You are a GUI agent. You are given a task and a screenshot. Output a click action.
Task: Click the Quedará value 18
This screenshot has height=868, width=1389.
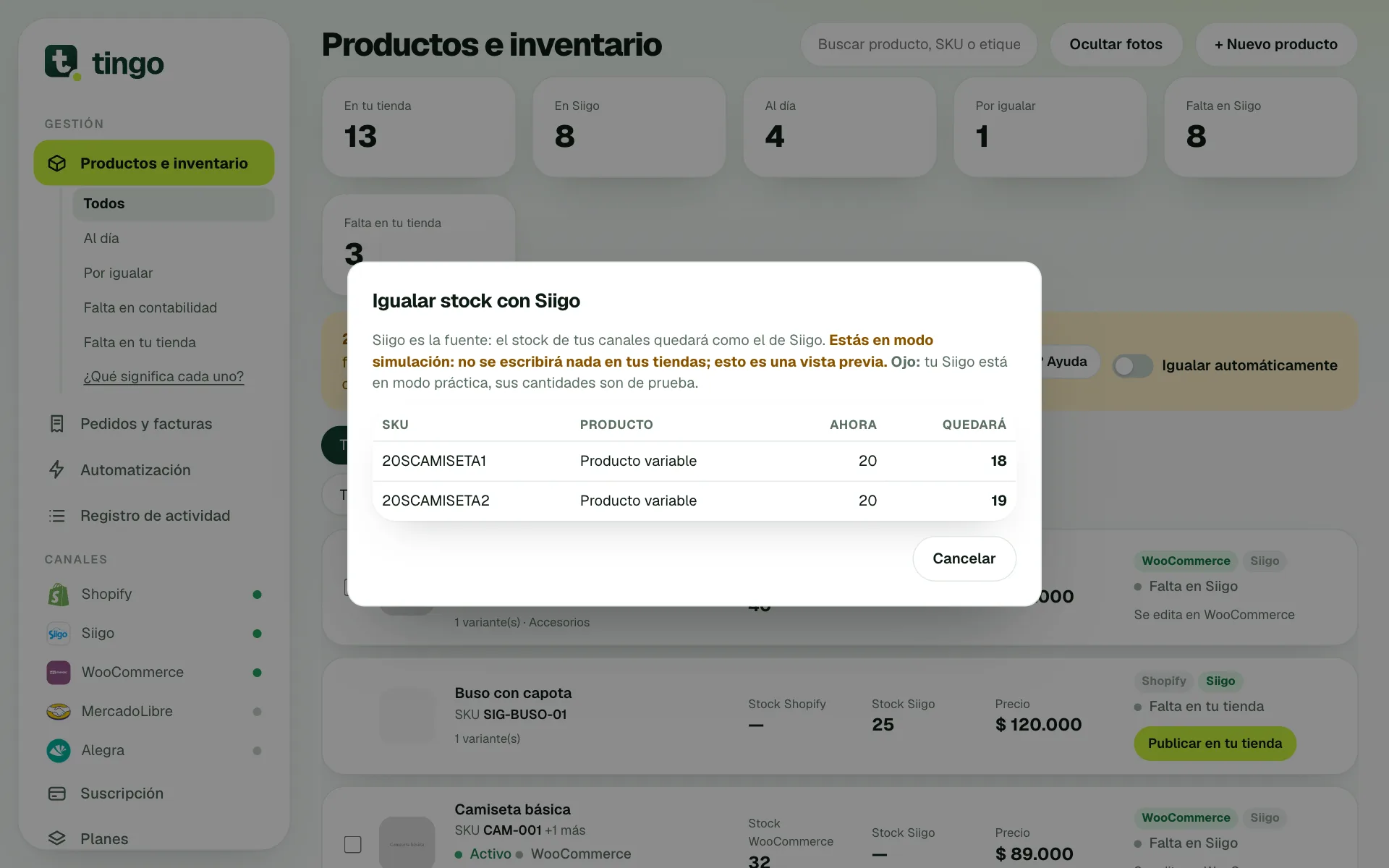point(998,461)
